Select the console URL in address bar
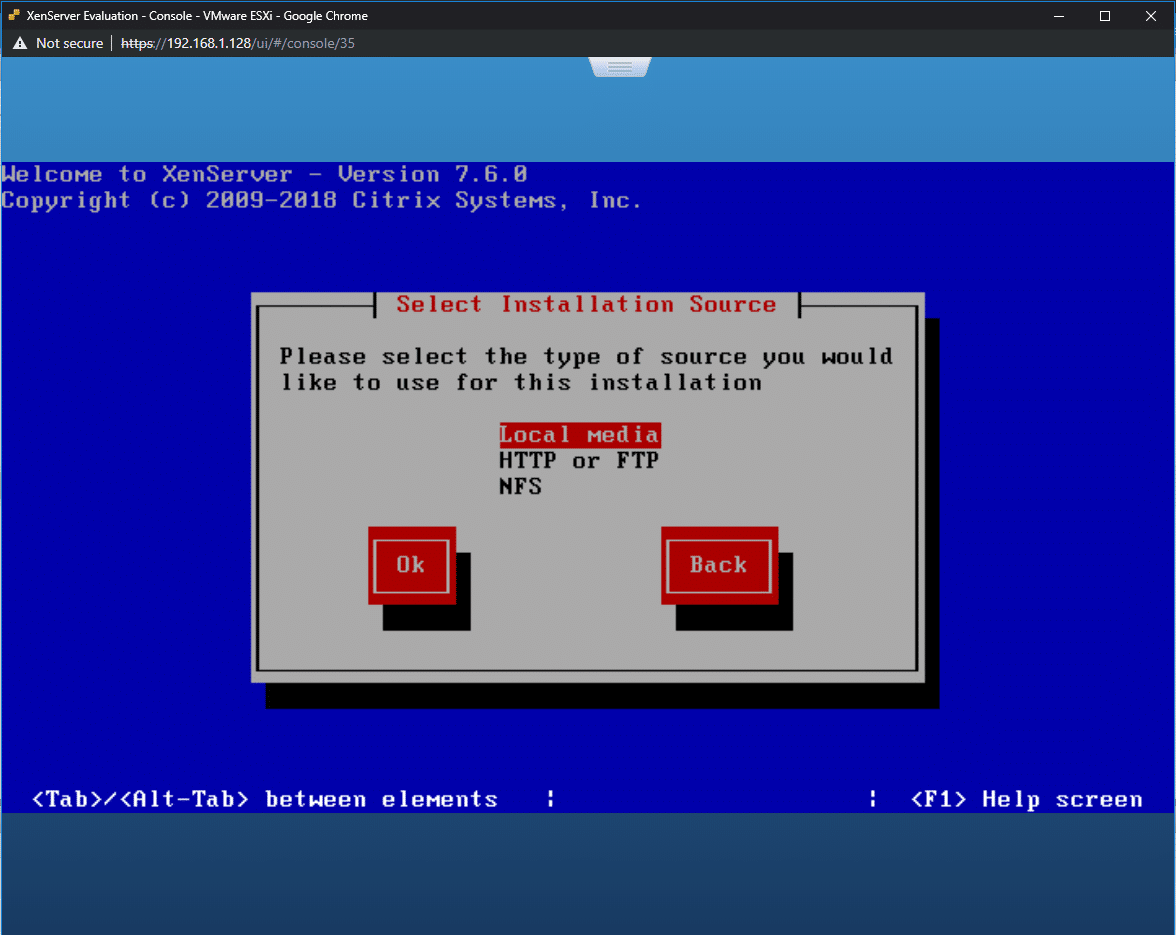 pos(238,43)
